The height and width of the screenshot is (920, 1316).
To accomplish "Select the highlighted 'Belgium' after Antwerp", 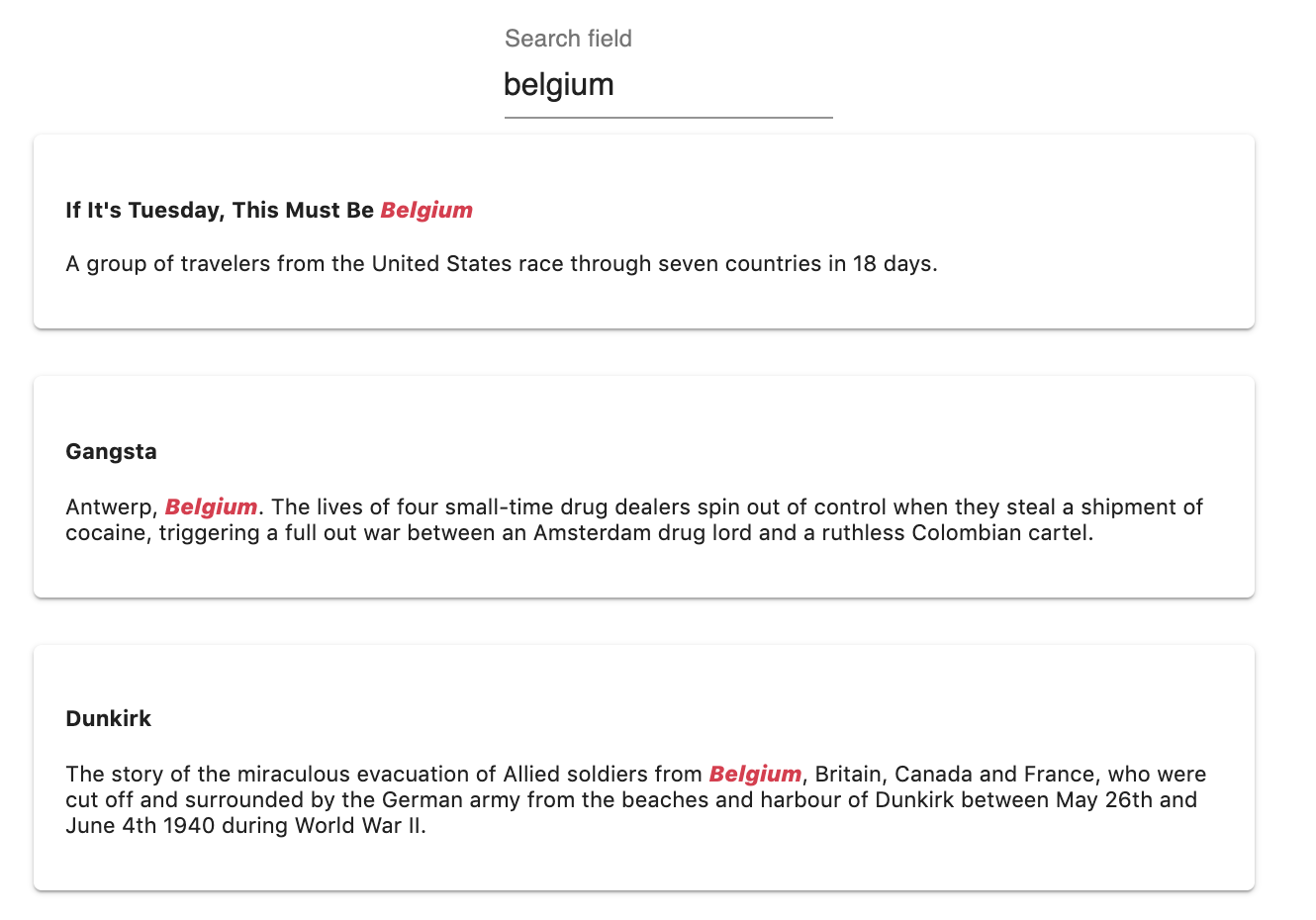I will [210, 506].
